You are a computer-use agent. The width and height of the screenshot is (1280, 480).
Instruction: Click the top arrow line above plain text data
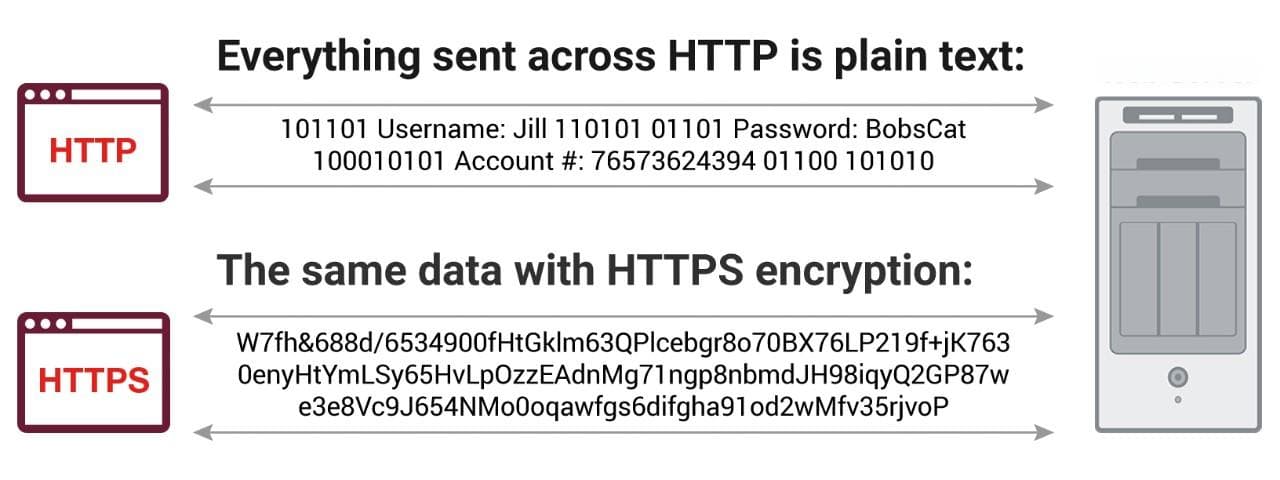click(624, 104)
